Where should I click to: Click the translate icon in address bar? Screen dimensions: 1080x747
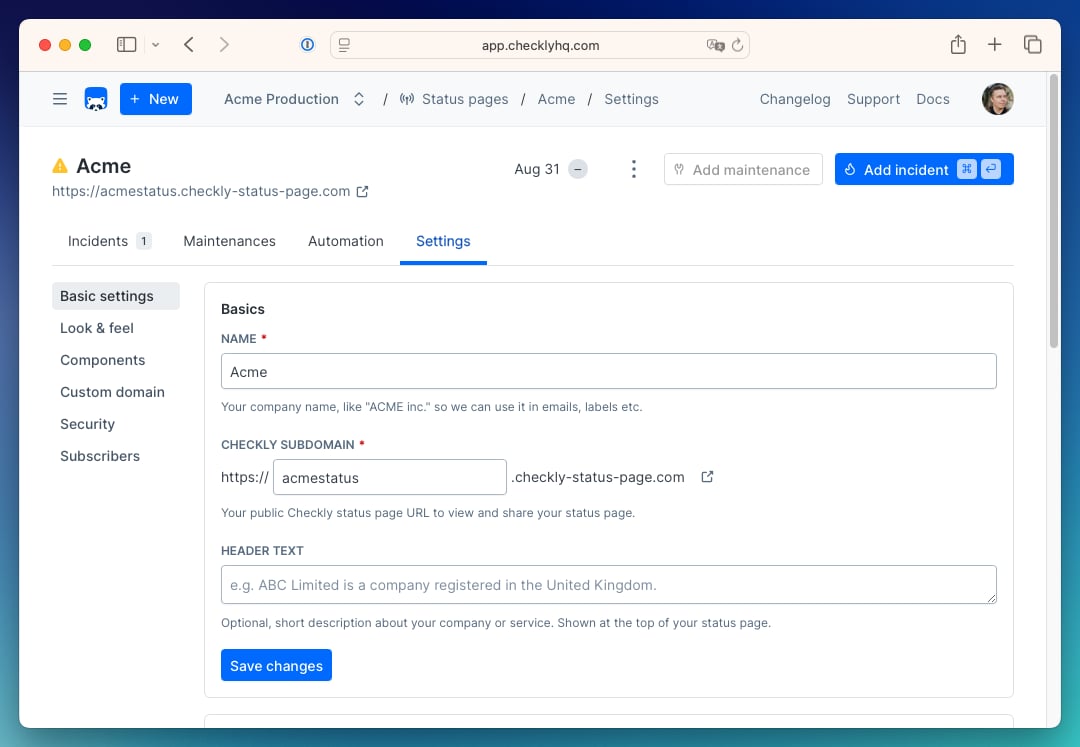tap(716, 45)
